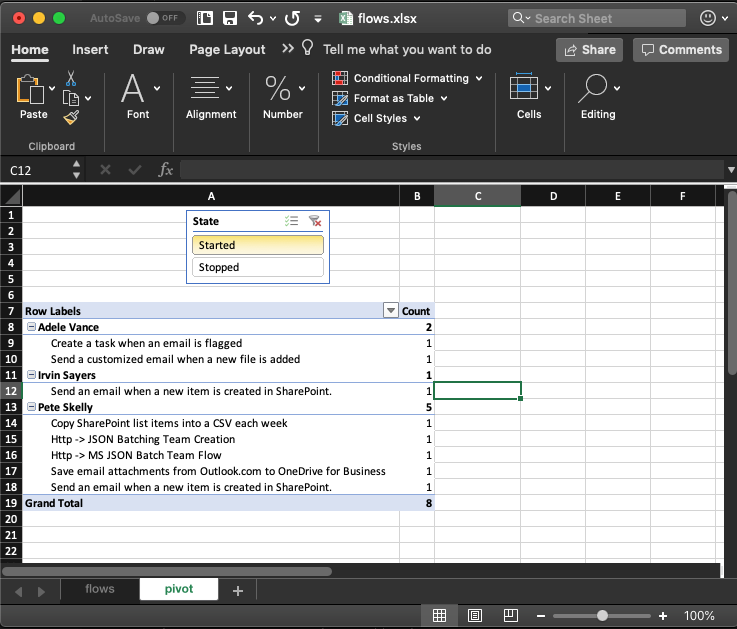The image size is (737, 629).
Task: Click the Save icon in title bar
Action: (230, 18)
